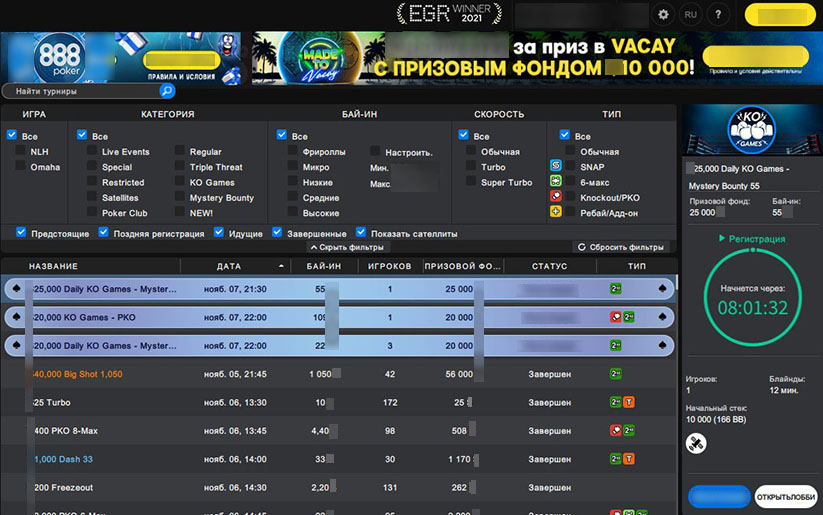Click the Knockout/PKO type icon
The height and width of the screenshot is (515, 823).
(x=555, y=196)
